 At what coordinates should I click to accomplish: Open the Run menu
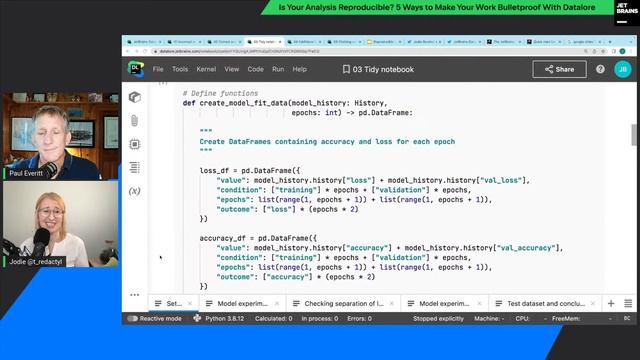pyautogui.click(x=278, y=69)
